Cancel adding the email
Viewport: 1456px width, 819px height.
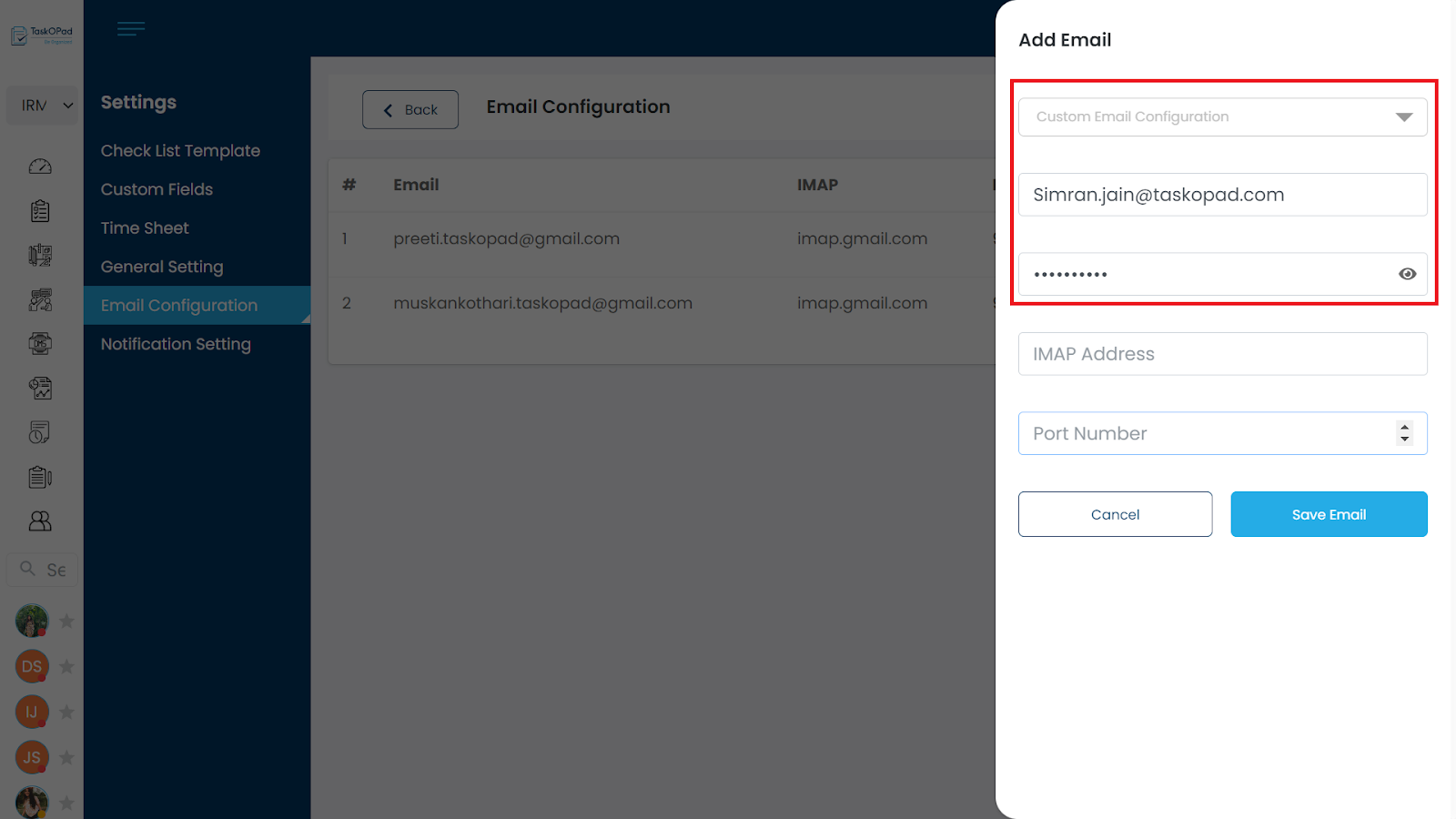[x=1116, y=514]
